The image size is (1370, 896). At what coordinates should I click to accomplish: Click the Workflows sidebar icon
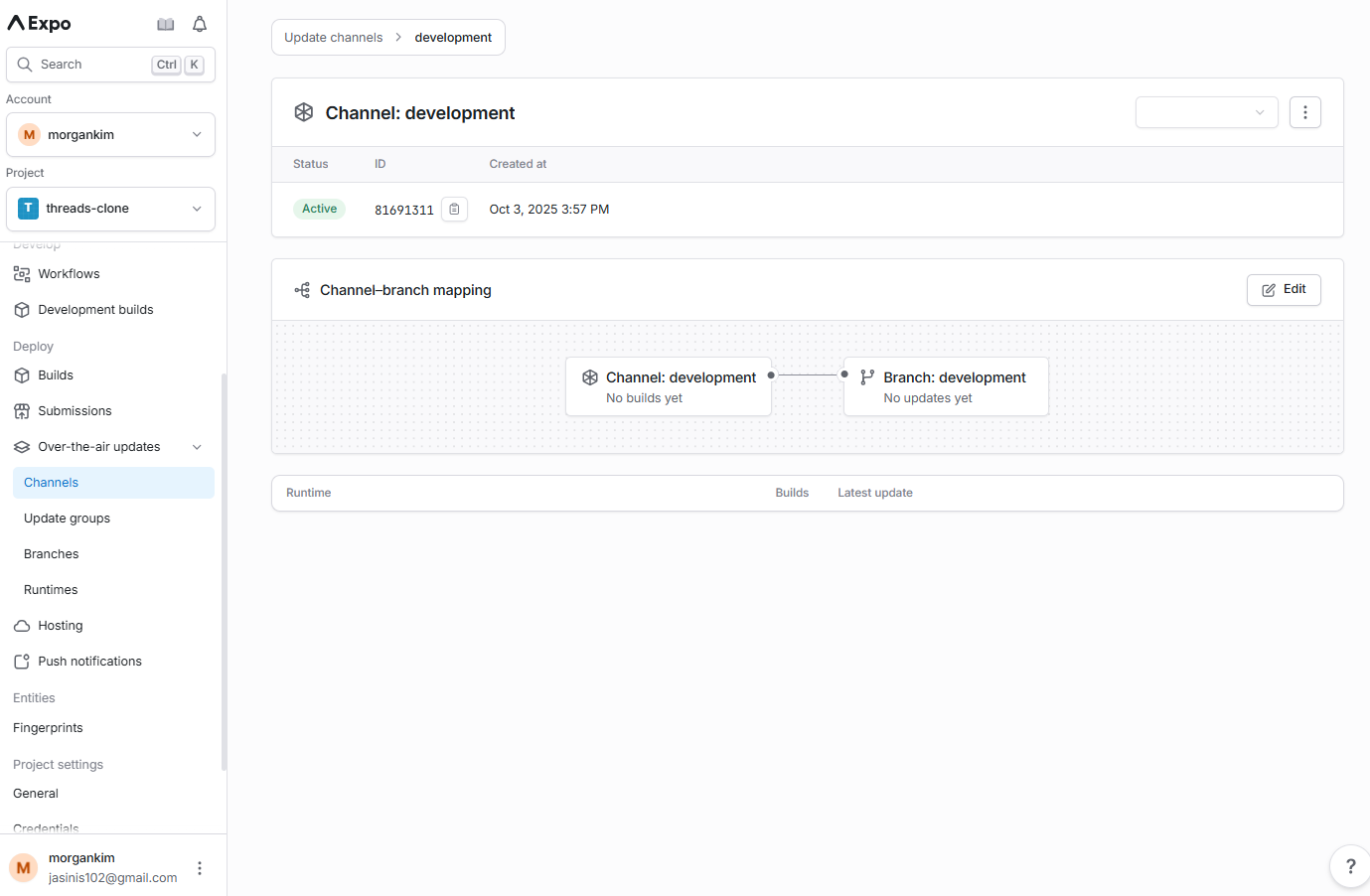22,274
